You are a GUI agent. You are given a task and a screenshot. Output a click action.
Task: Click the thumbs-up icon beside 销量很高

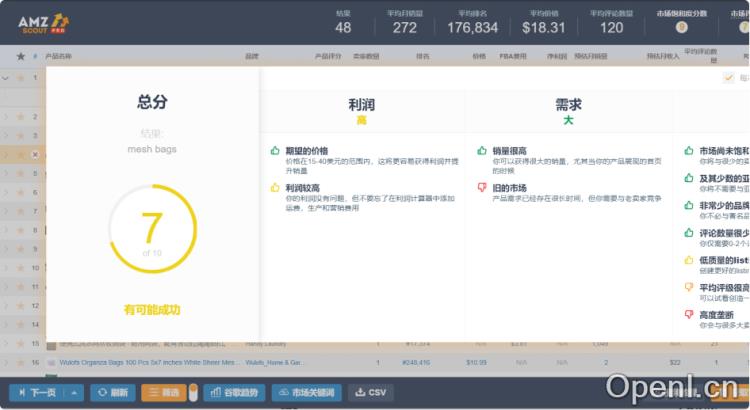coord(481,150)
